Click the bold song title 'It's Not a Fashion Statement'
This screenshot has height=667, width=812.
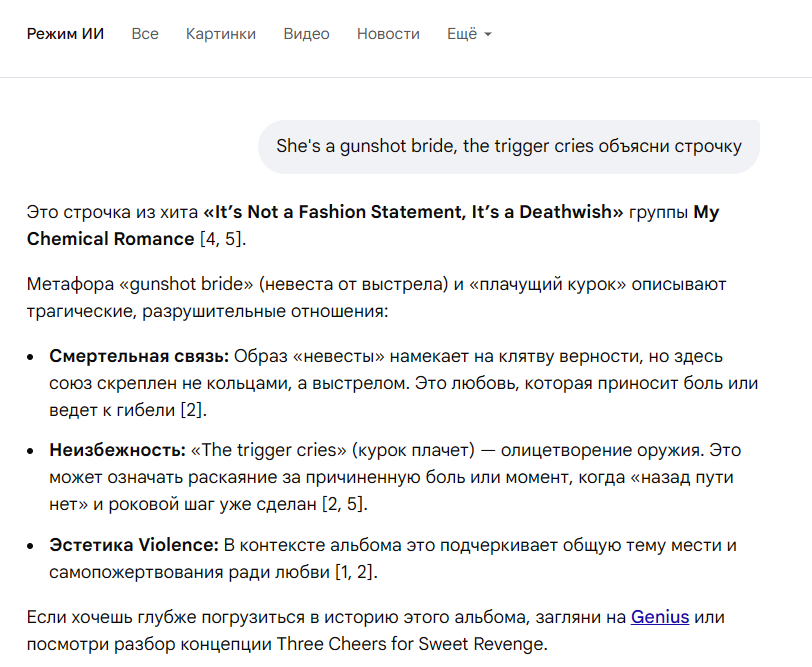click(412, 212)
